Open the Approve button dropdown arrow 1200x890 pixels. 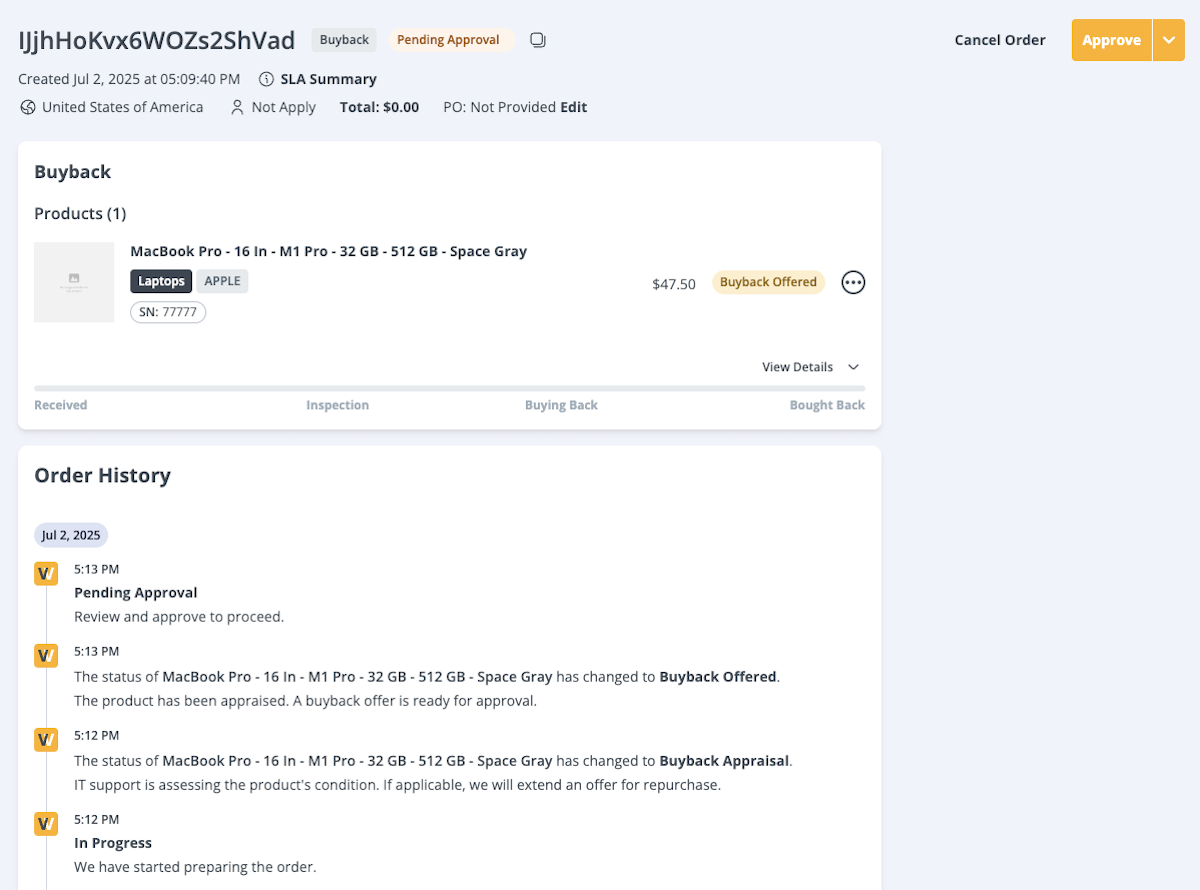(x=1168, y=40)
